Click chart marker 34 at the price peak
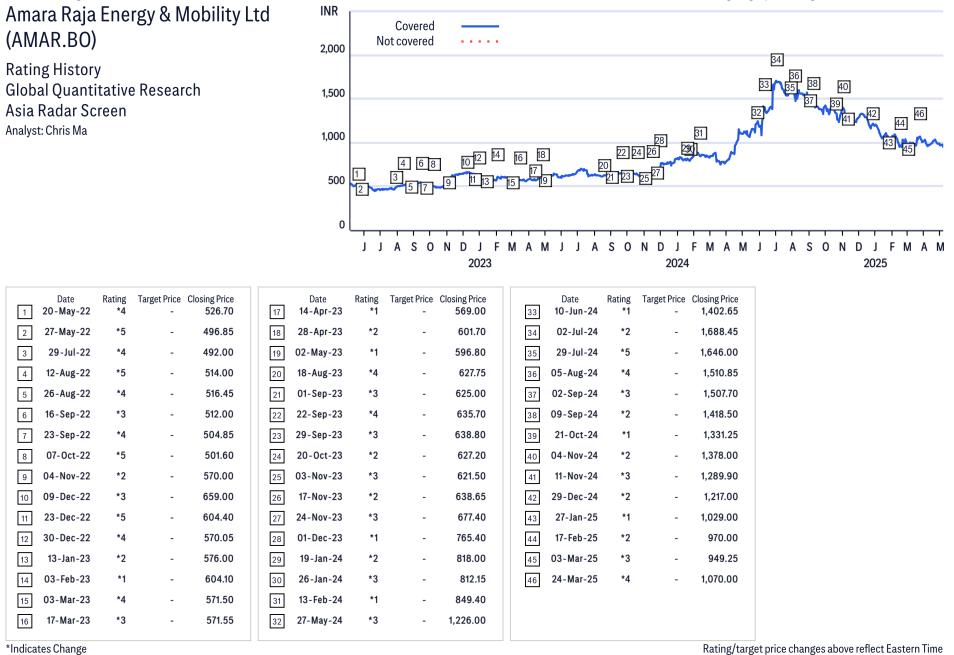The height and width of the screenshot is (655, 954). click(776, 60)
